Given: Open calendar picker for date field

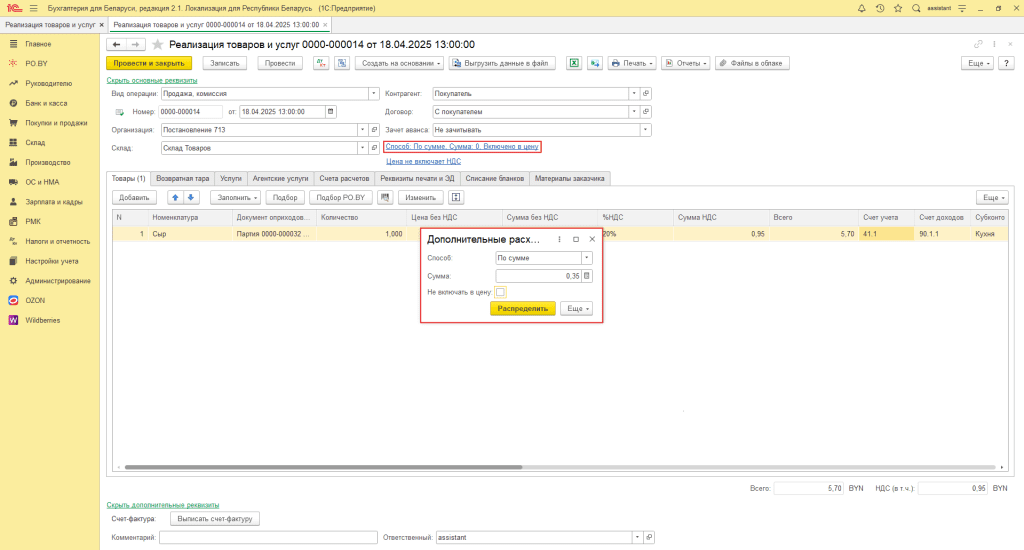Looking at the screenshot, I should [330, 112].
